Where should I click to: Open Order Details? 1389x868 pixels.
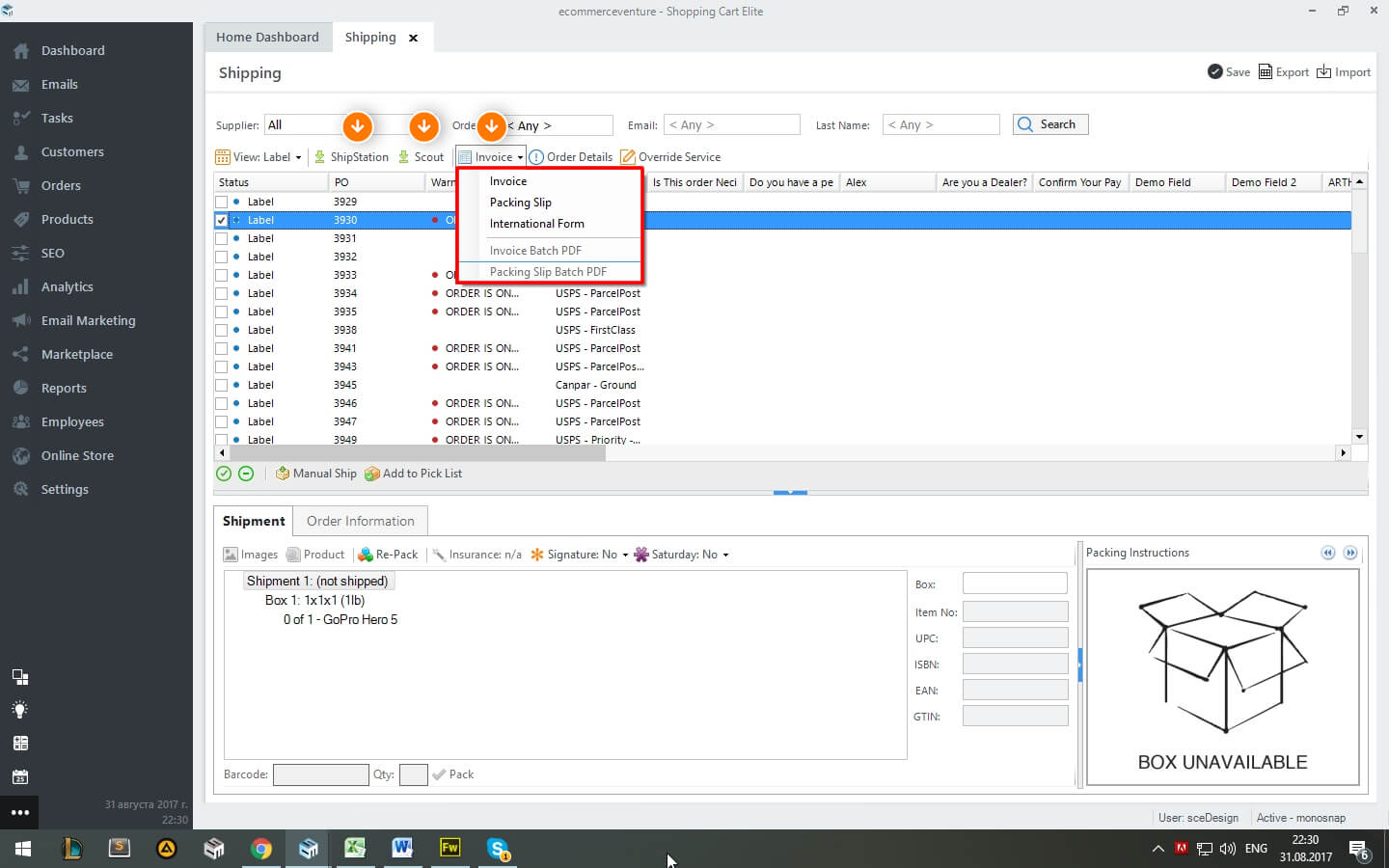click(x=571, y=157)
